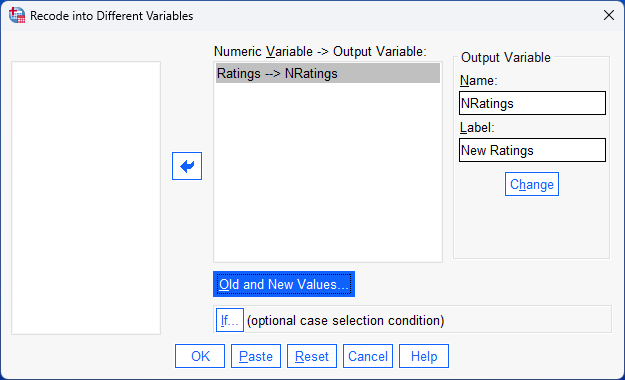The image size is (625, 380).
Task: Close the Recode into Different Variables dialog
Action: pos(609,15)
